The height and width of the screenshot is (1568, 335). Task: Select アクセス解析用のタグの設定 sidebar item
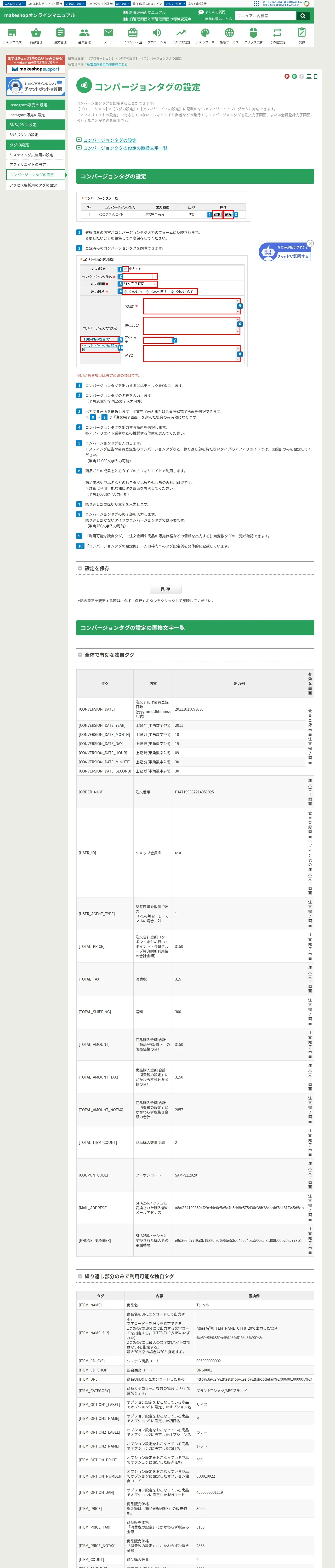tap(36, 185)
